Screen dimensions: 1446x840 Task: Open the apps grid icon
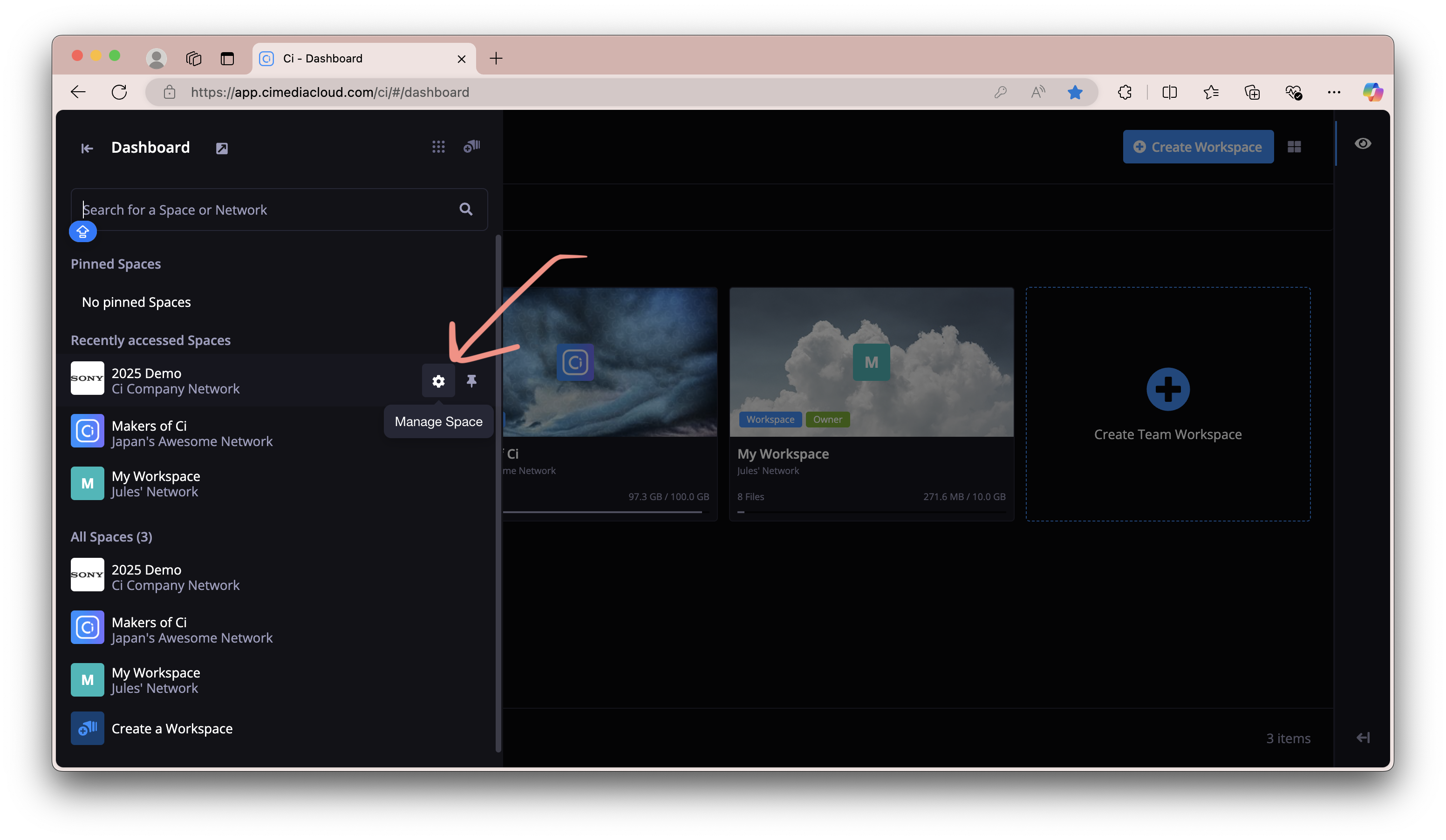[x=438, y=147]
